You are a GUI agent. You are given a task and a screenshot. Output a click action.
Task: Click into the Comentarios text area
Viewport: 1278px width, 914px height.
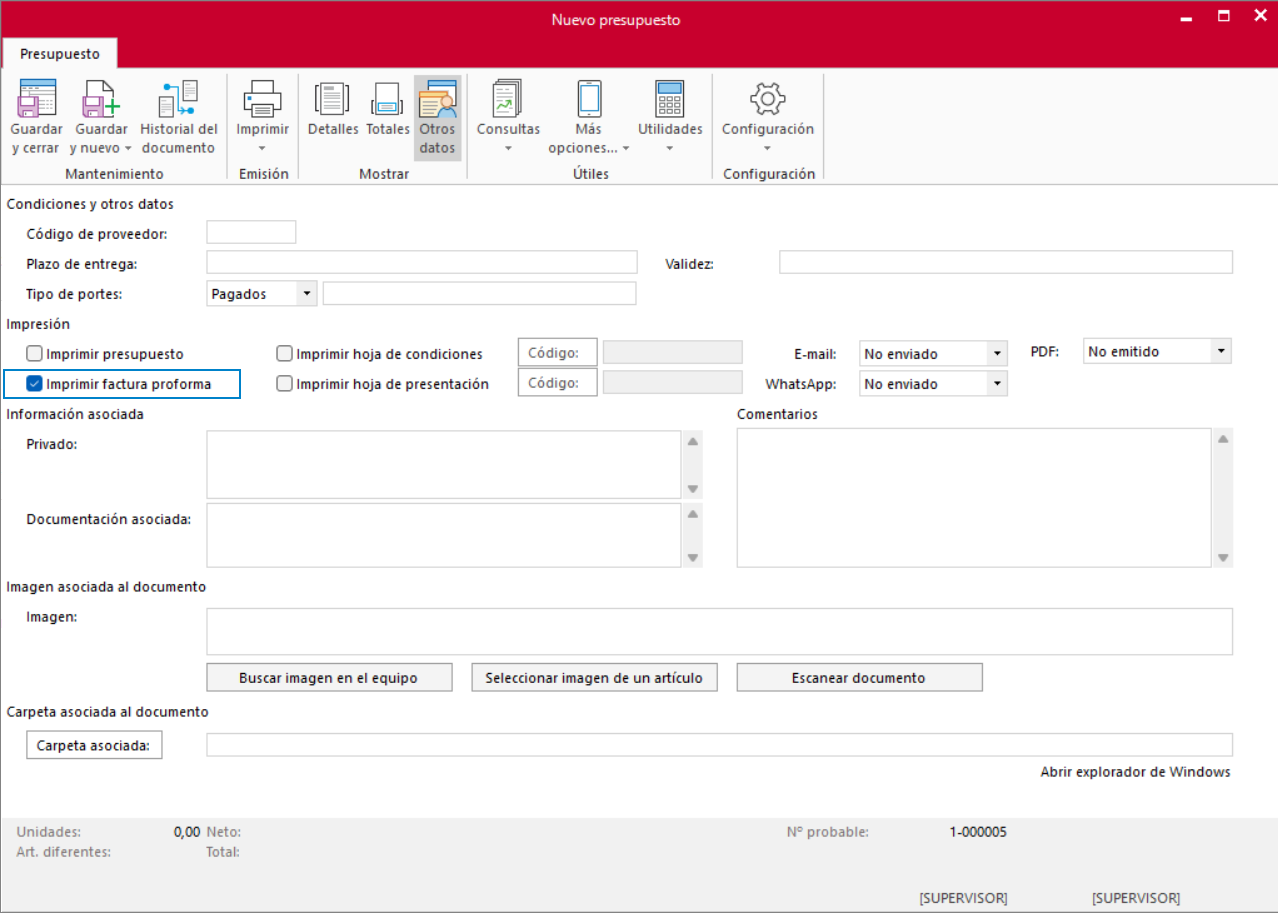pos(974,498)
